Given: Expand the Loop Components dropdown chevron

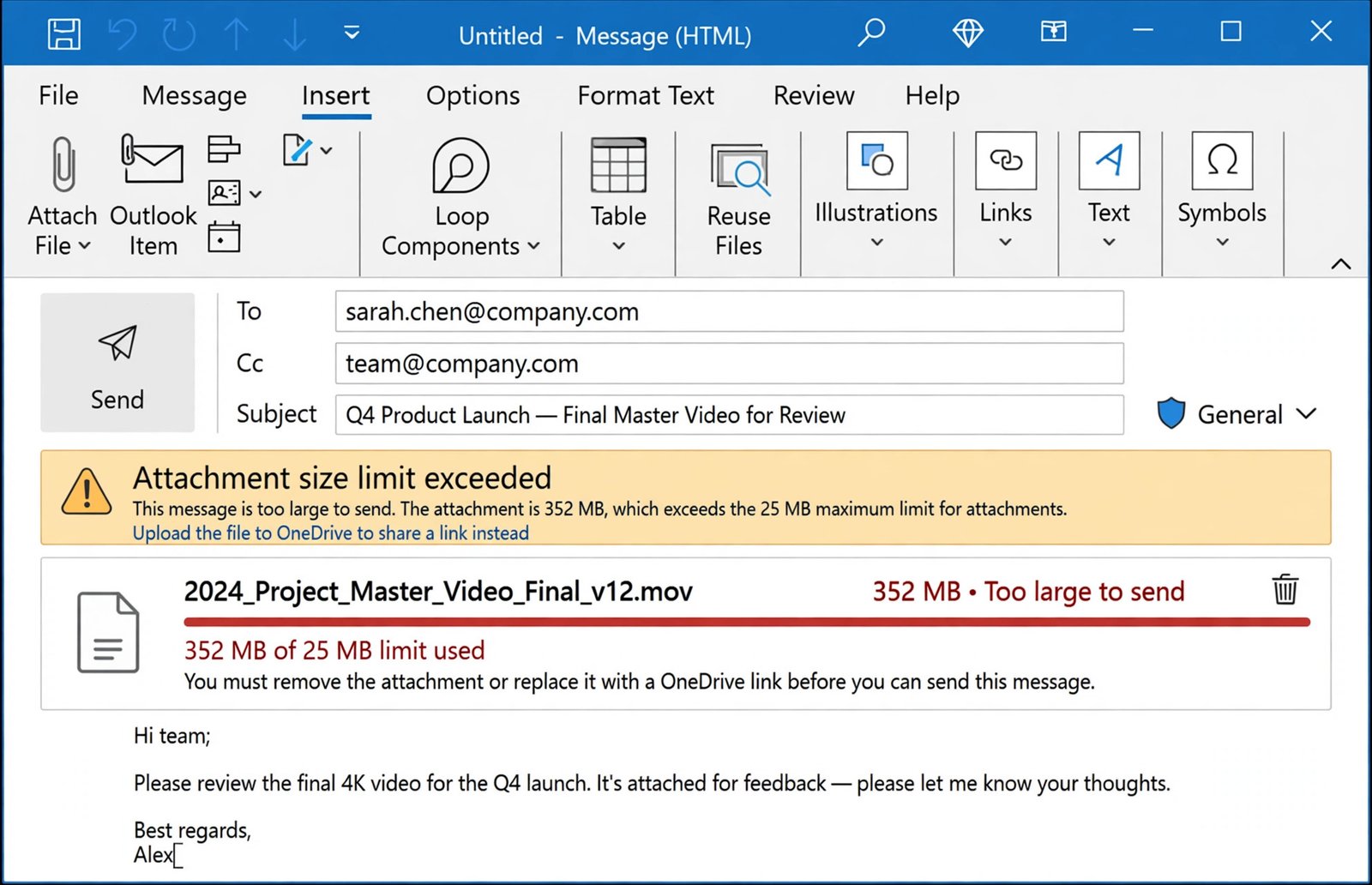Looking at the screenshot, I should click(533, 246).
